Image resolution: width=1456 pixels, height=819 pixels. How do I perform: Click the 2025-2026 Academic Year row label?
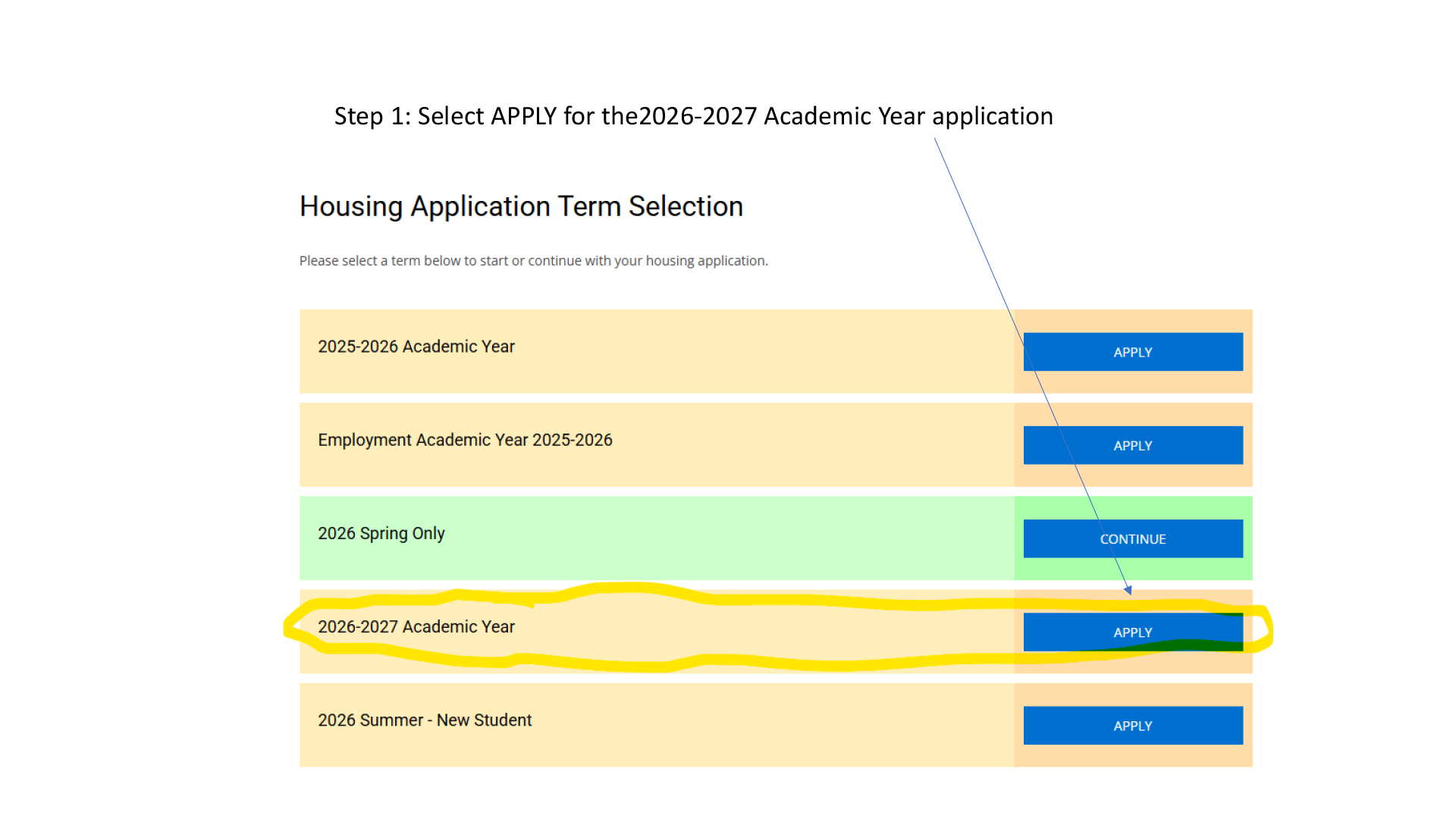click(x=416, y=347)
